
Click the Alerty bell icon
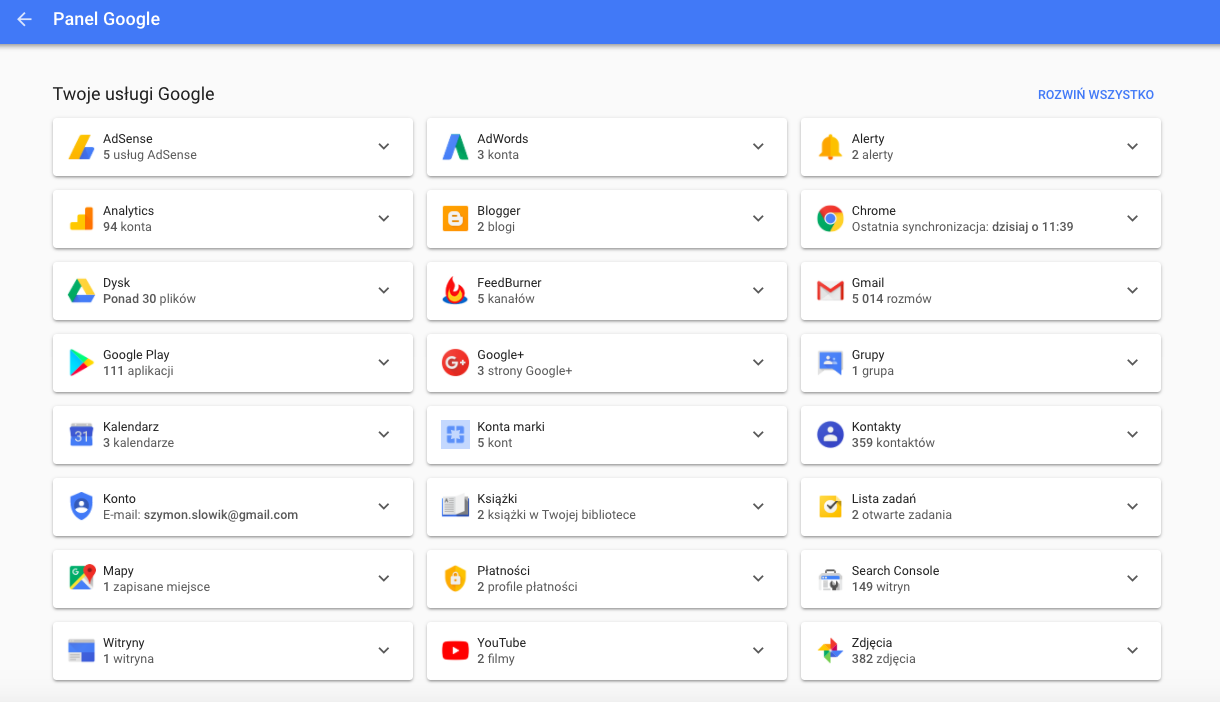click(830, 147)
